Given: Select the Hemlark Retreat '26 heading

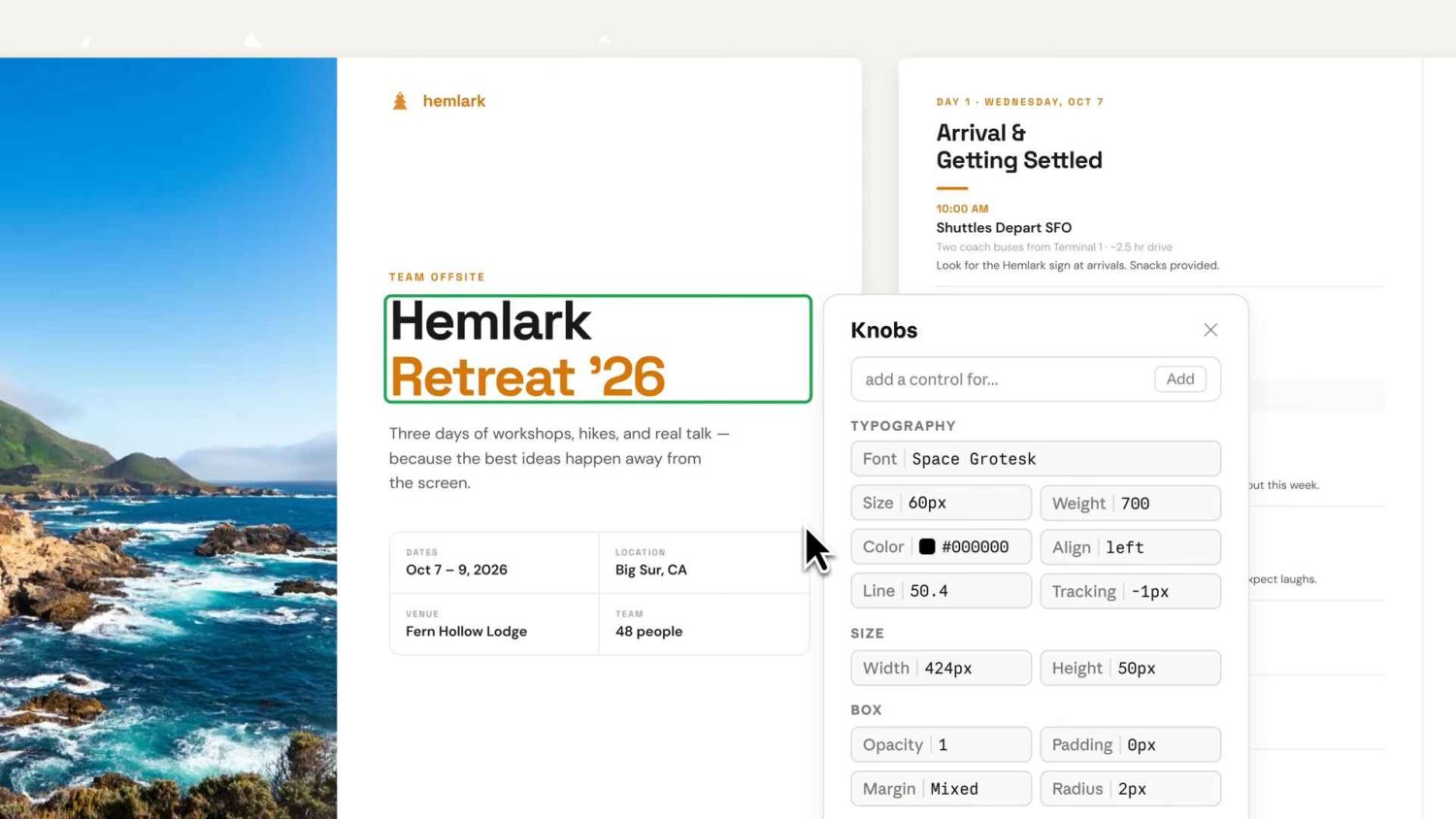Looking at the screenshot, I should tap(597, 349).
